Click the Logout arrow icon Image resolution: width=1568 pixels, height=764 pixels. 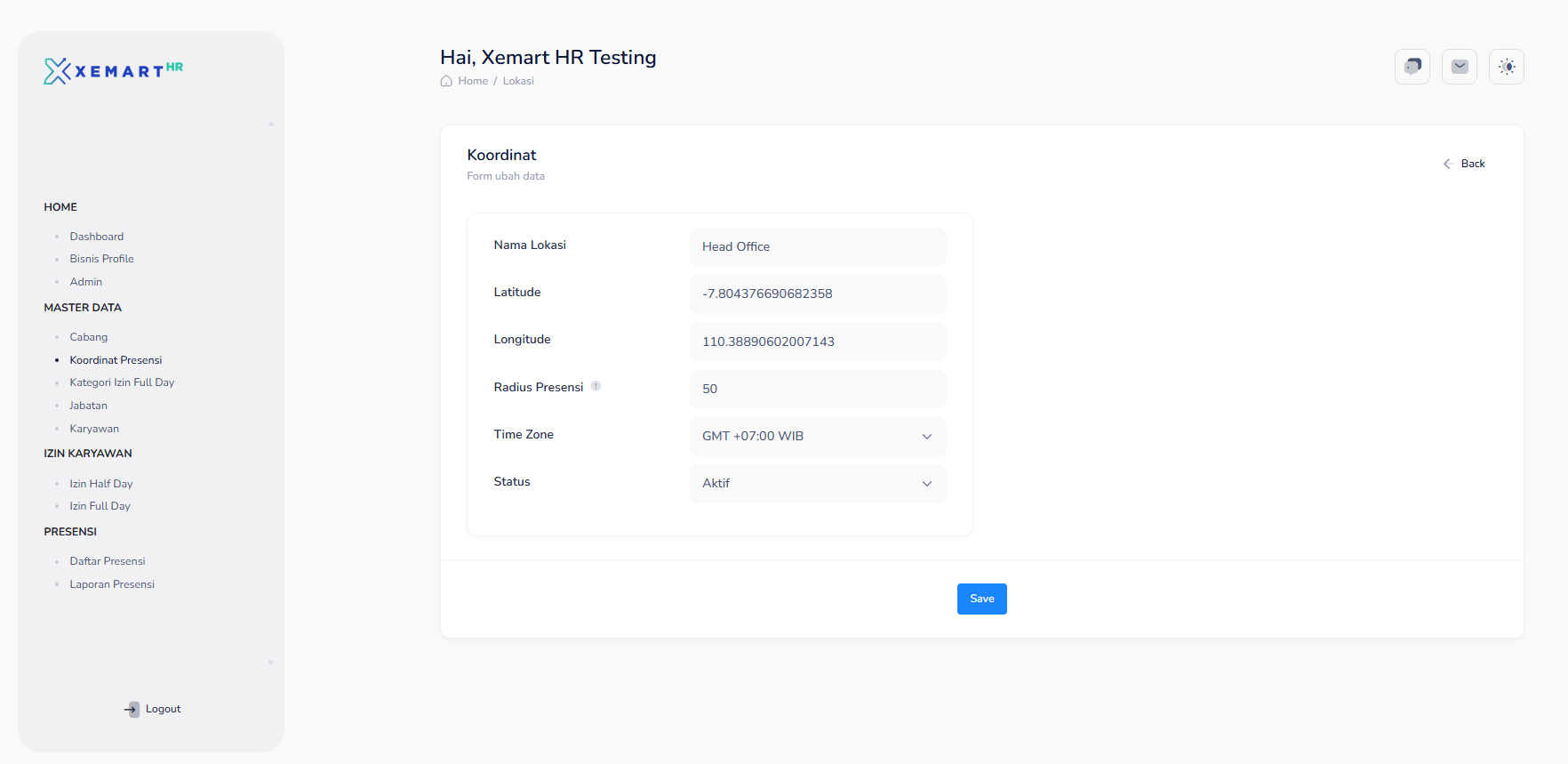(132, 709)
